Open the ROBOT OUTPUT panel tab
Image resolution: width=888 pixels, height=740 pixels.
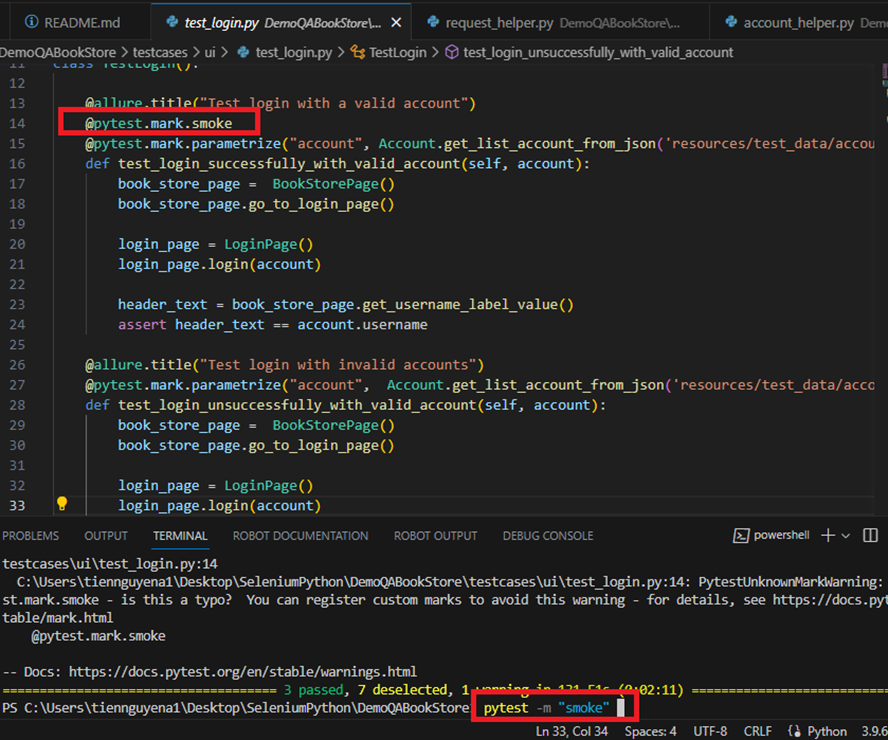point(435,536)
